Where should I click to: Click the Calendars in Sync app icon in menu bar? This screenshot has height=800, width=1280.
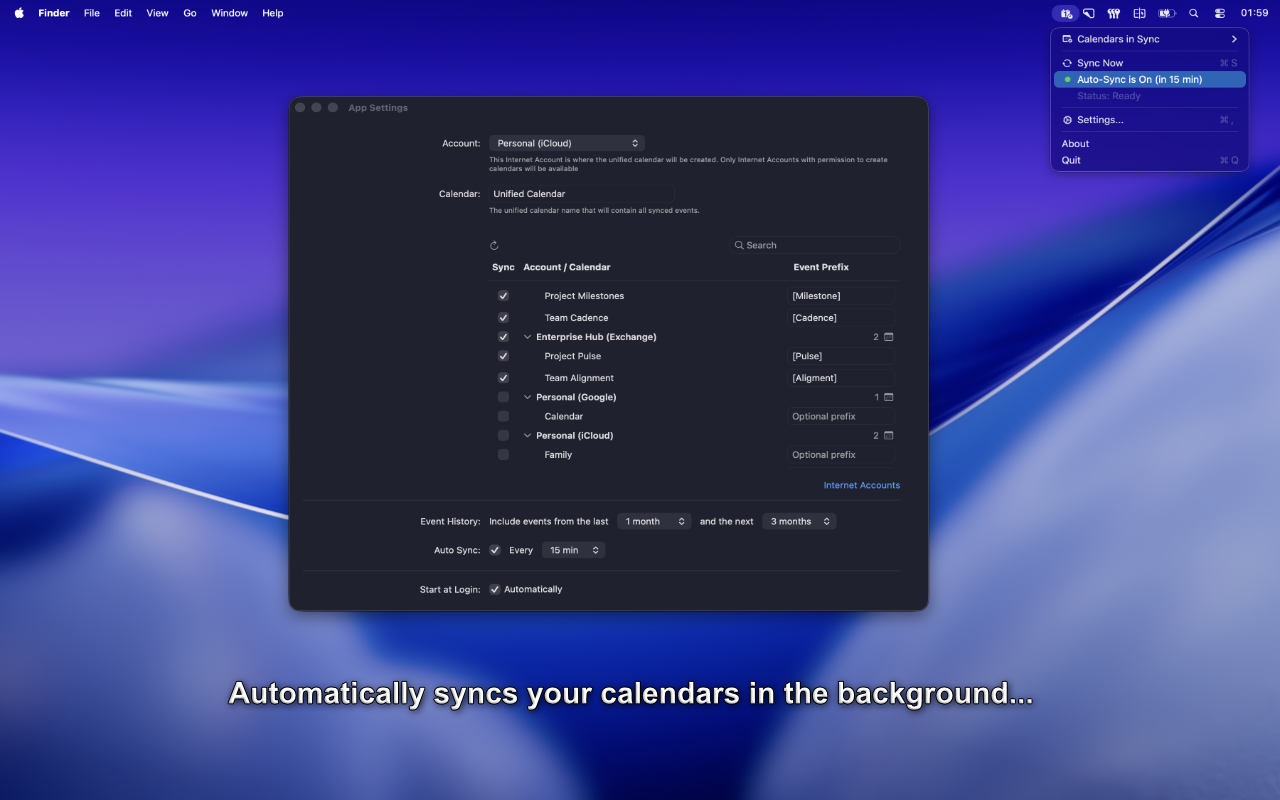pos(1065,13)
